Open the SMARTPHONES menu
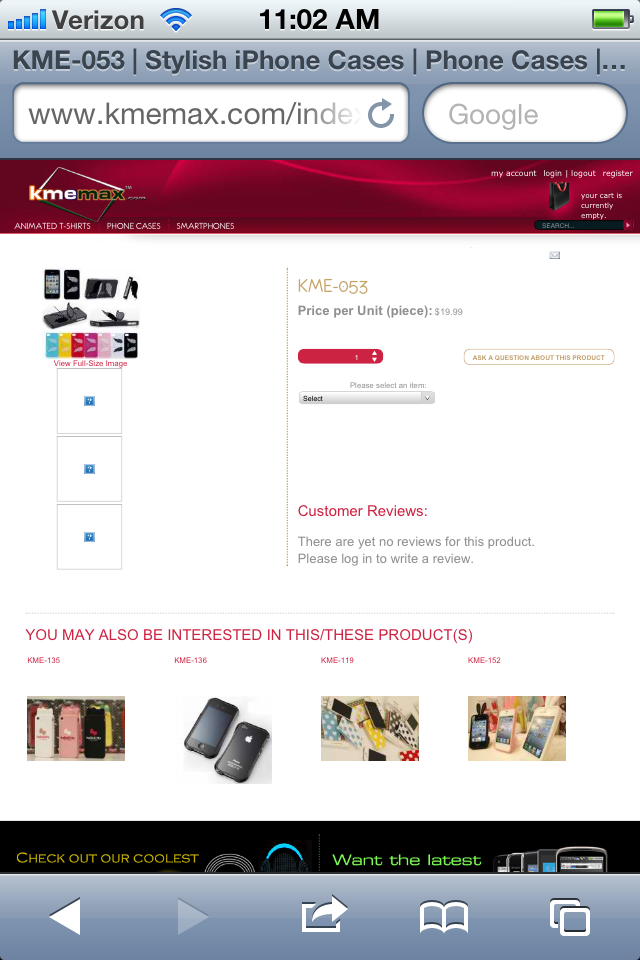The height and width of the screenshot is (960, 640). coord(205,226)
